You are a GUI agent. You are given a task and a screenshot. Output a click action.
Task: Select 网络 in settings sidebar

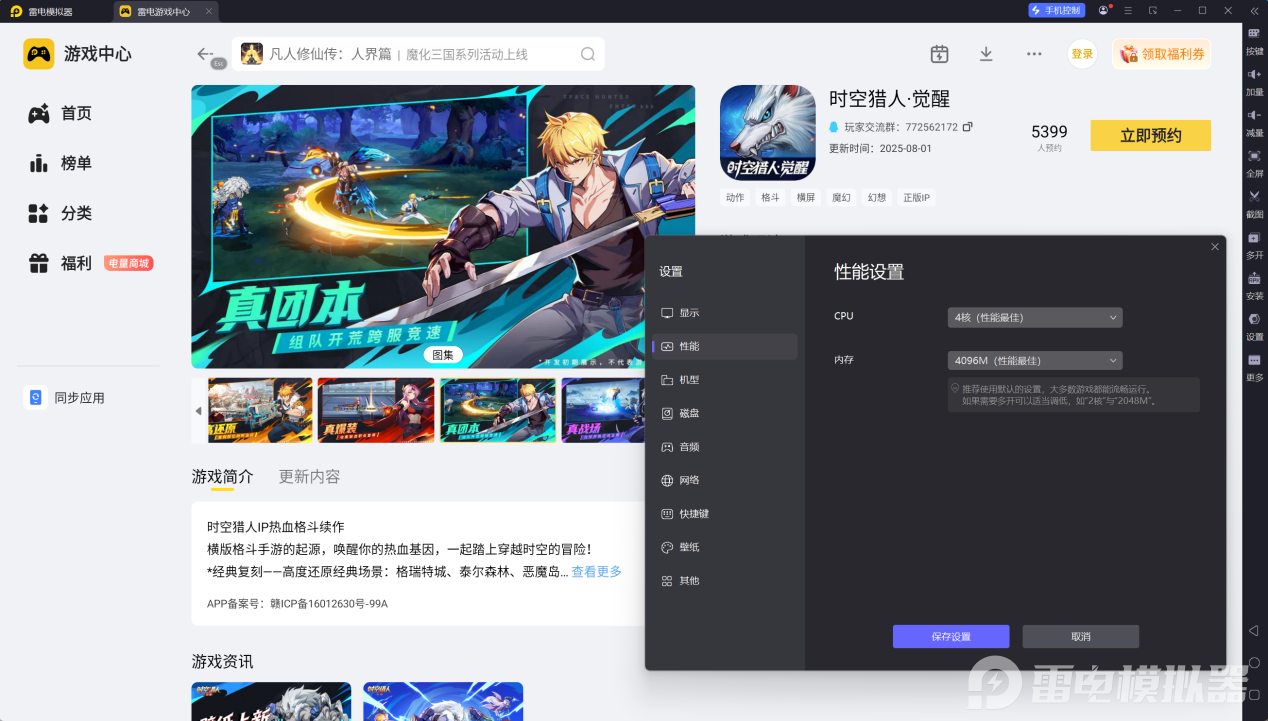coord(724,480)
